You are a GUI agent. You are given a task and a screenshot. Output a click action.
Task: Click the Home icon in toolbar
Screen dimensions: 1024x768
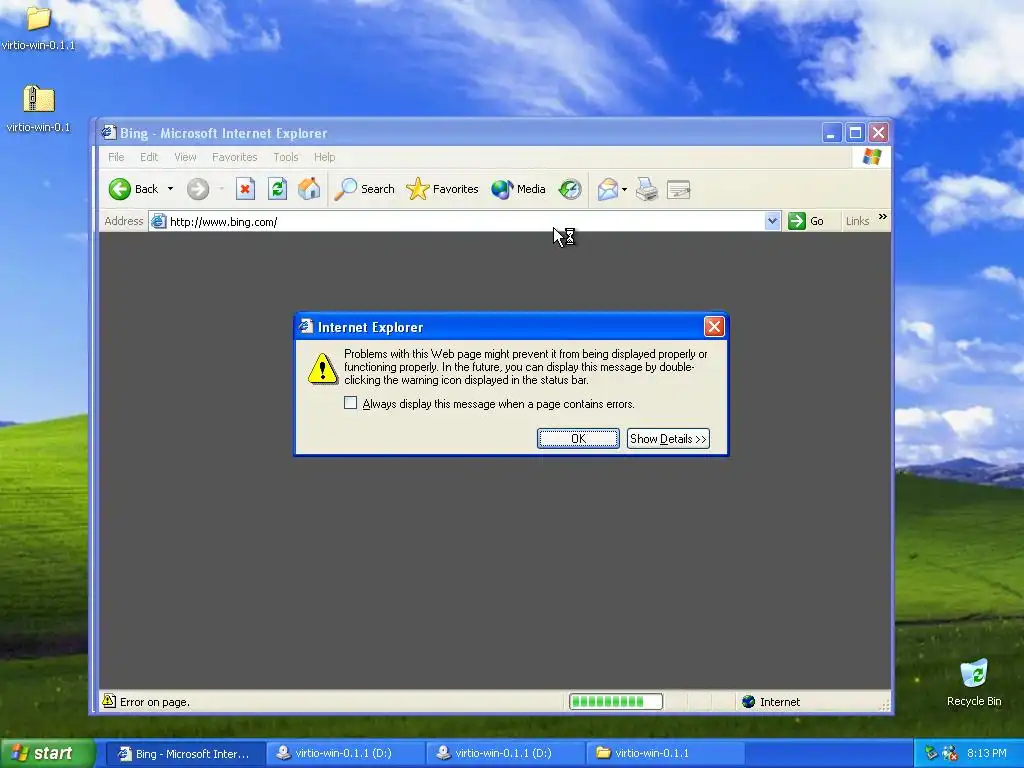click(x=309, y=189)
